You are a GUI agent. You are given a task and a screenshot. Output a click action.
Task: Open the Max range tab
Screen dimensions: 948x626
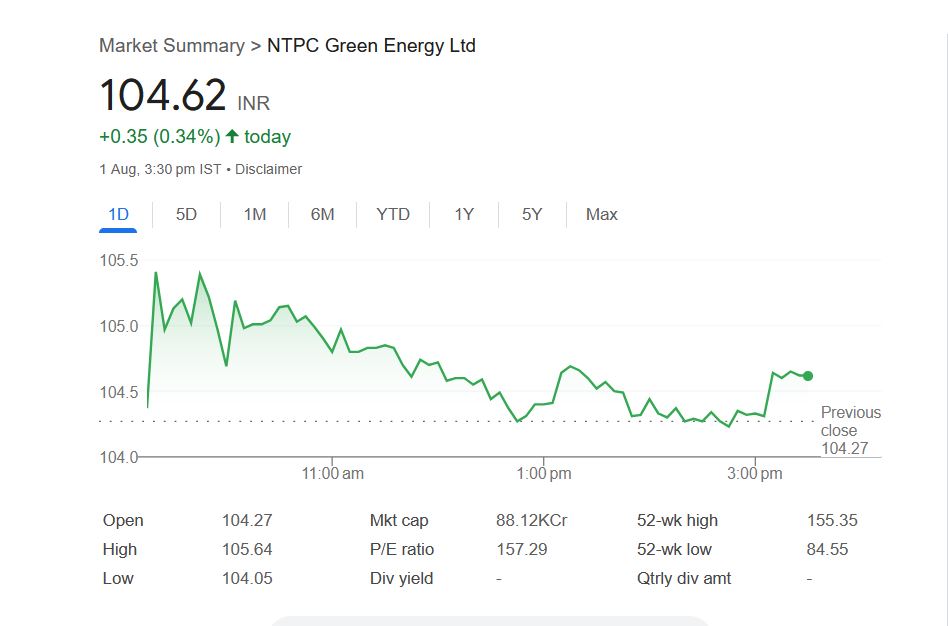(602, 214)
